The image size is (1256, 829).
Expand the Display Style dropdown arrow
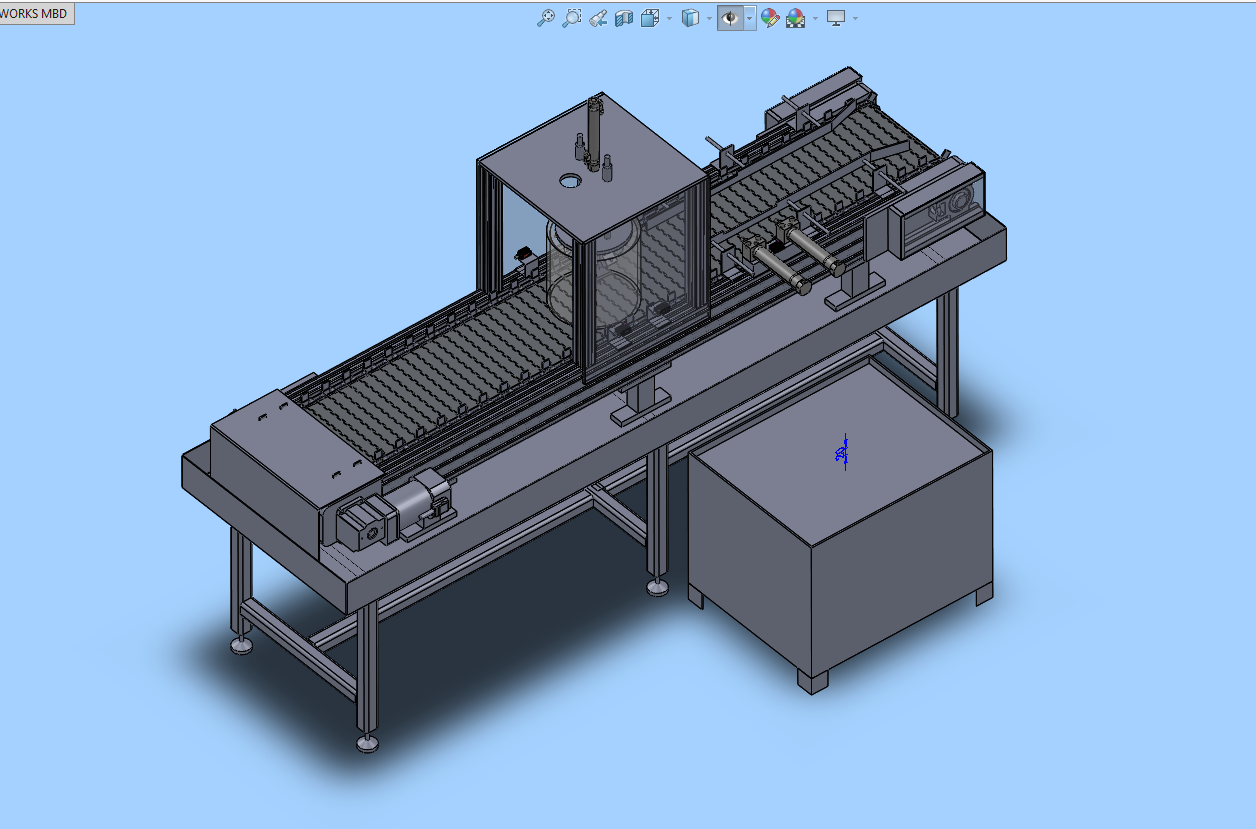click(x=709, y=18)
